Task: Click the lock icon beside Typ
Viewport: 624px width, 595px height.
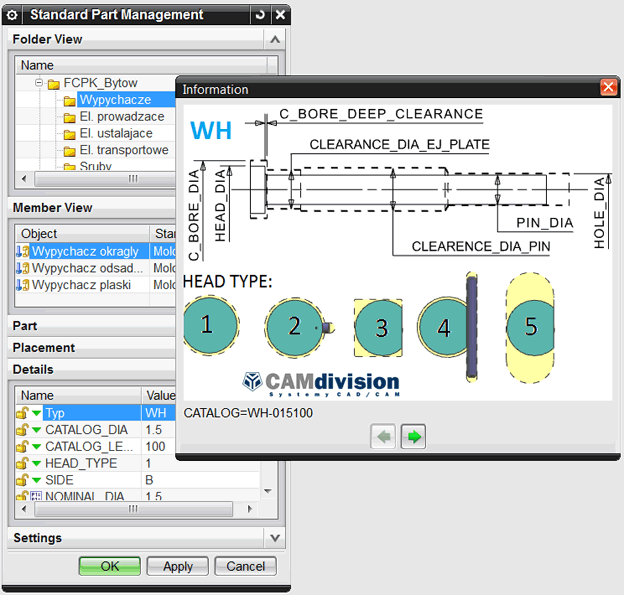Action: (22, 413)
